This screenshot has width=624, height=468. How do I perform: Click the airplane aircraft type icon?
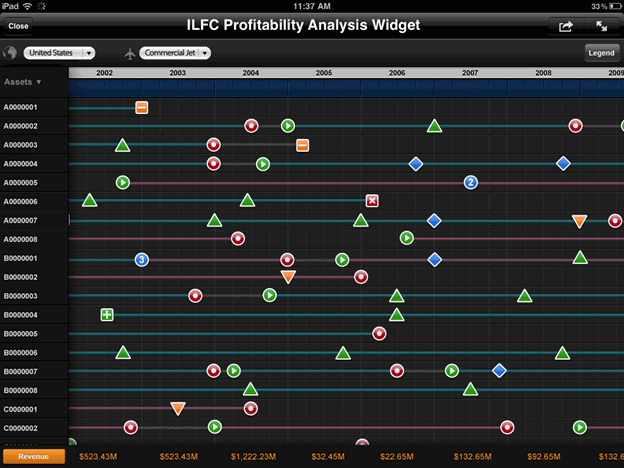coord(130,53)
